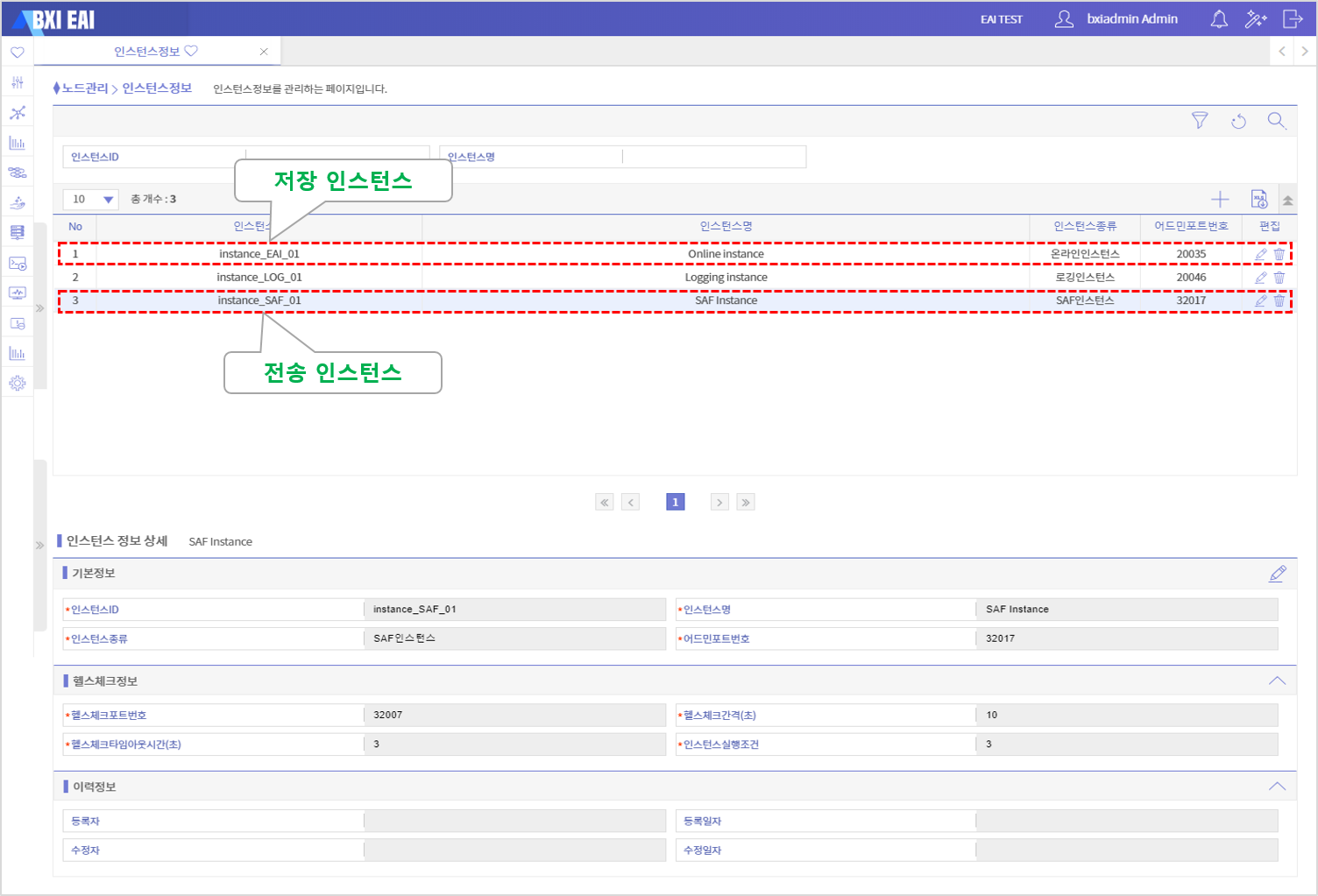Click the filter funnel icon
This screenshot has height=896, width=1318.
point(1200,121)
